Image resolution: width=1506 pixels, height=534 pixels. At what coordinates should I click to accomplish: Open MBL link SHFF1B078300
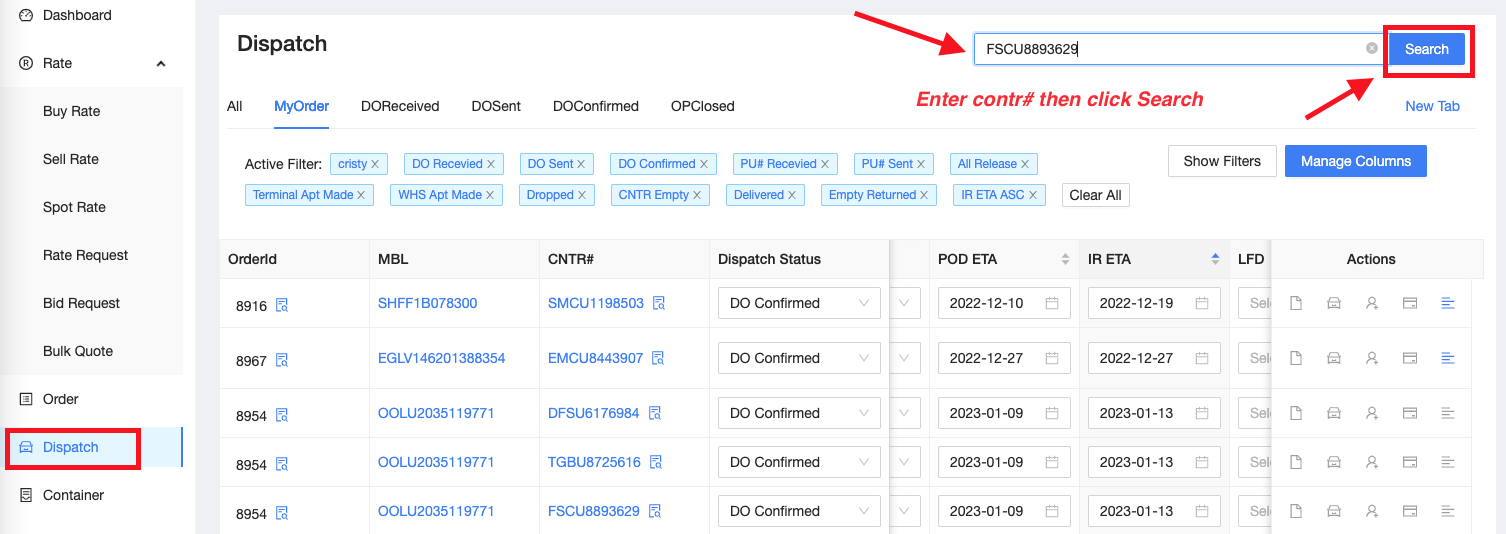pos(427,303)
